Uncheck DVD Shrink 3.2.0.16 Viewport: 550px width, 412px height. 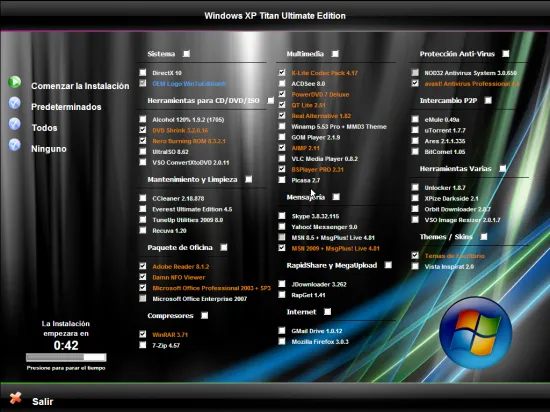(x=143, y=130)
